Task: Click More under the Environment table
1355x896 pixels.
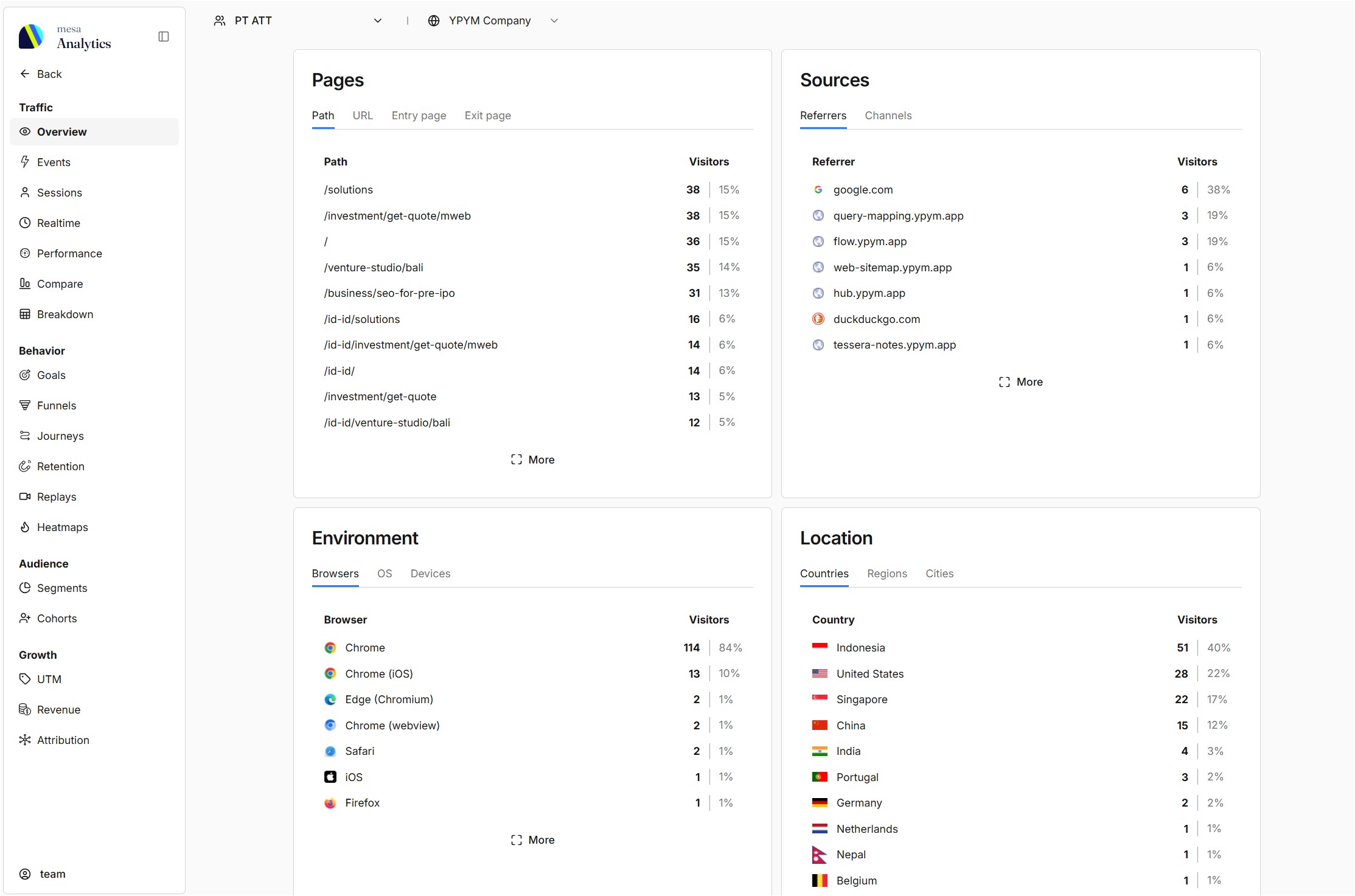Action: point(532,840)
